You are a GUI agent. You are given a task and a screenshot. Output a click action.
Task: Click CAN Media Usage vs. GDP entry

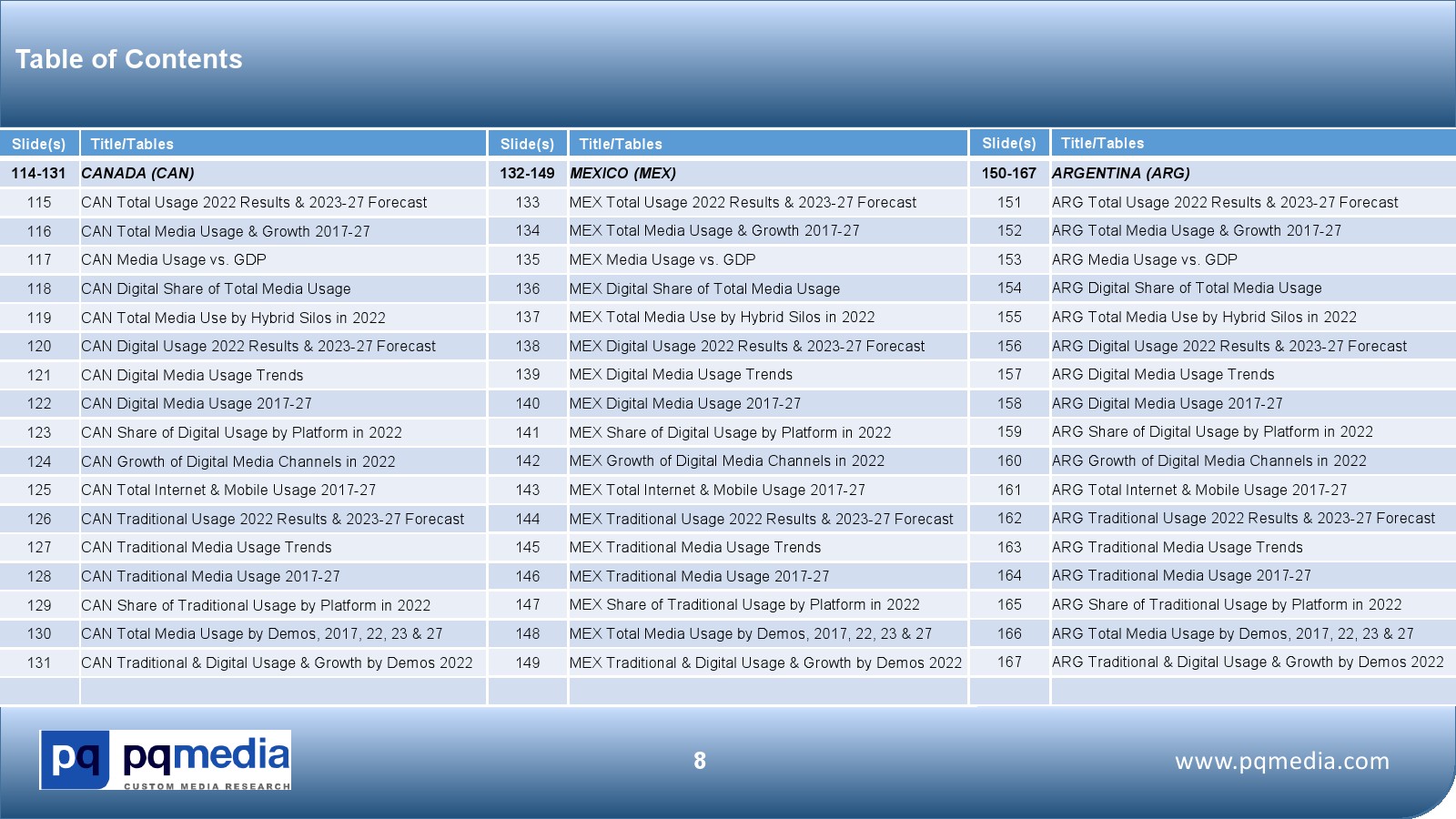pos(173,259)
